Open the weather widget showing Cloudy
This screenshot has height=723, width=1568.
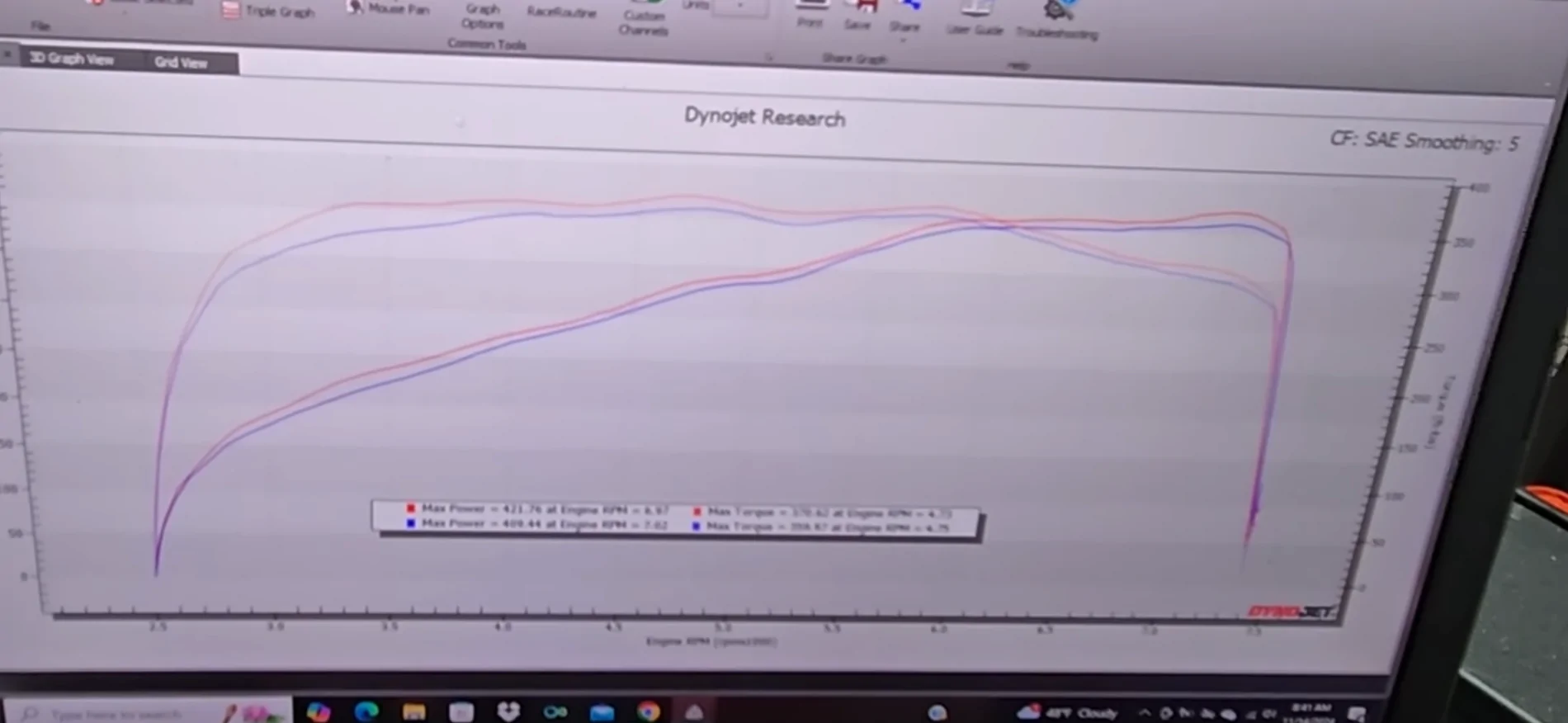(1067, 712)
